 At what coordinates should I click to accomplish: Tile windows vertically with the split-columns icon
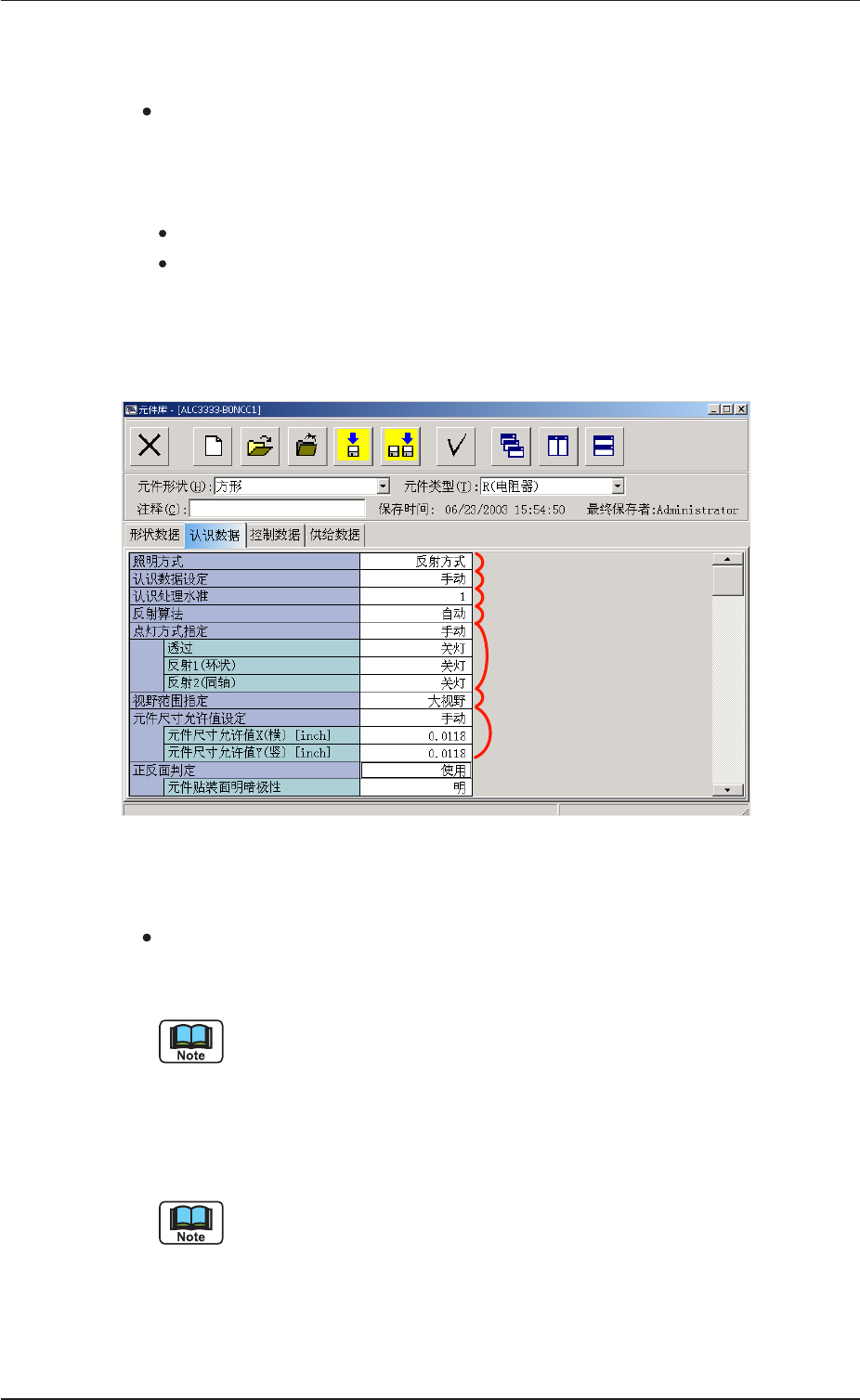(558, 447)
